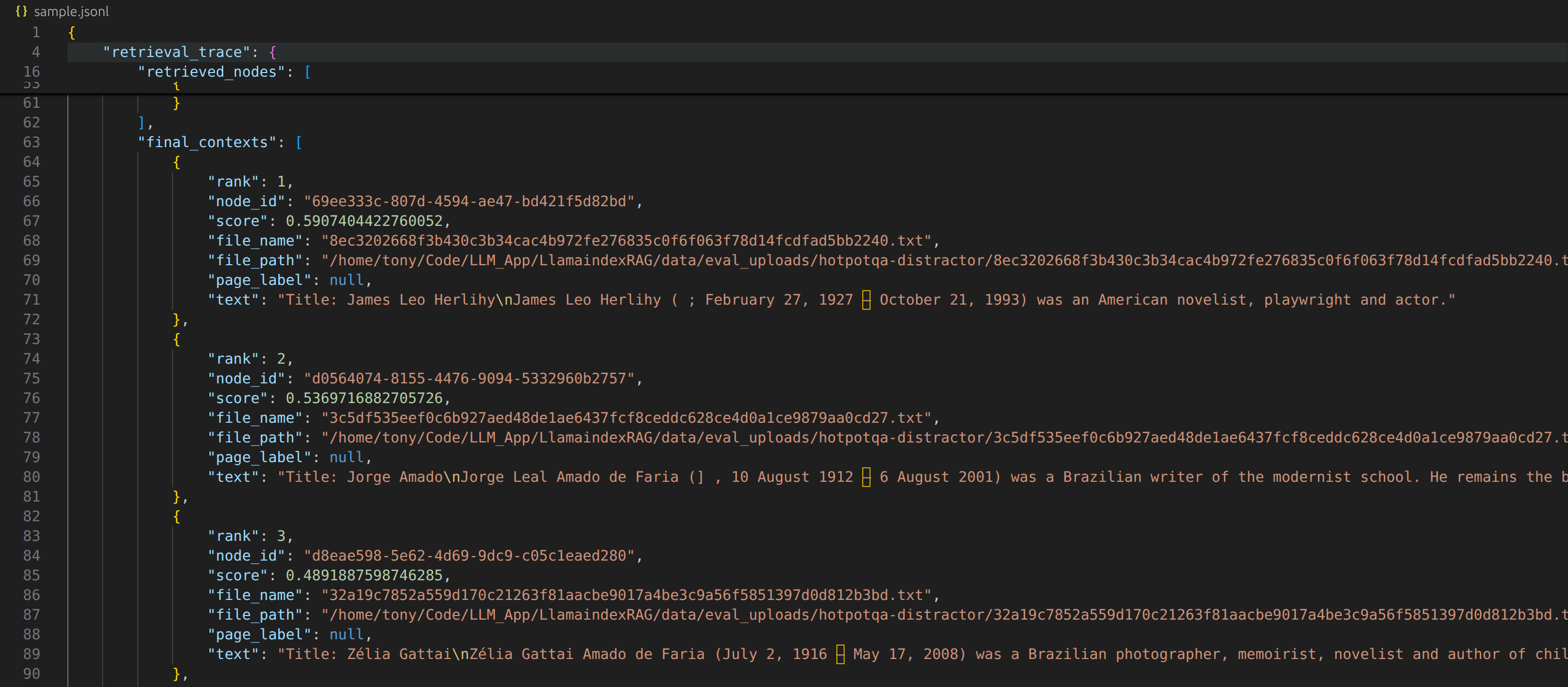Click text "Title: James Leo Herlihy"
The width and height of the screenshot is (1568, 687).
pyautogui.click(x=390, y=300)
